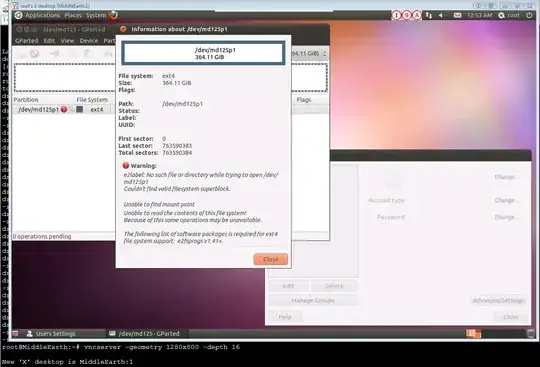
Task: Open the volume indicator in the panel
Action: (x=441, y=15)
